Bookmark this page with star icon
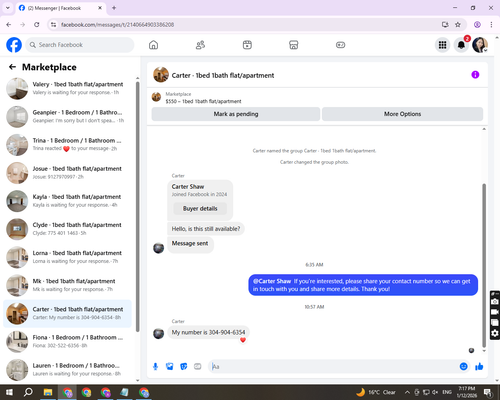Viewport: 500px width, 400px height. 458,25
